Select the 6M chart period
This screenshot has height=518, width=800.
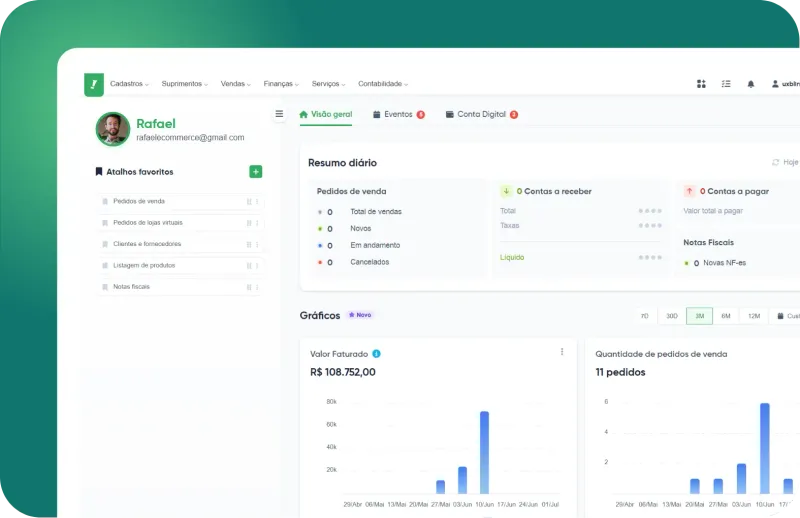(x=726, y=316)
